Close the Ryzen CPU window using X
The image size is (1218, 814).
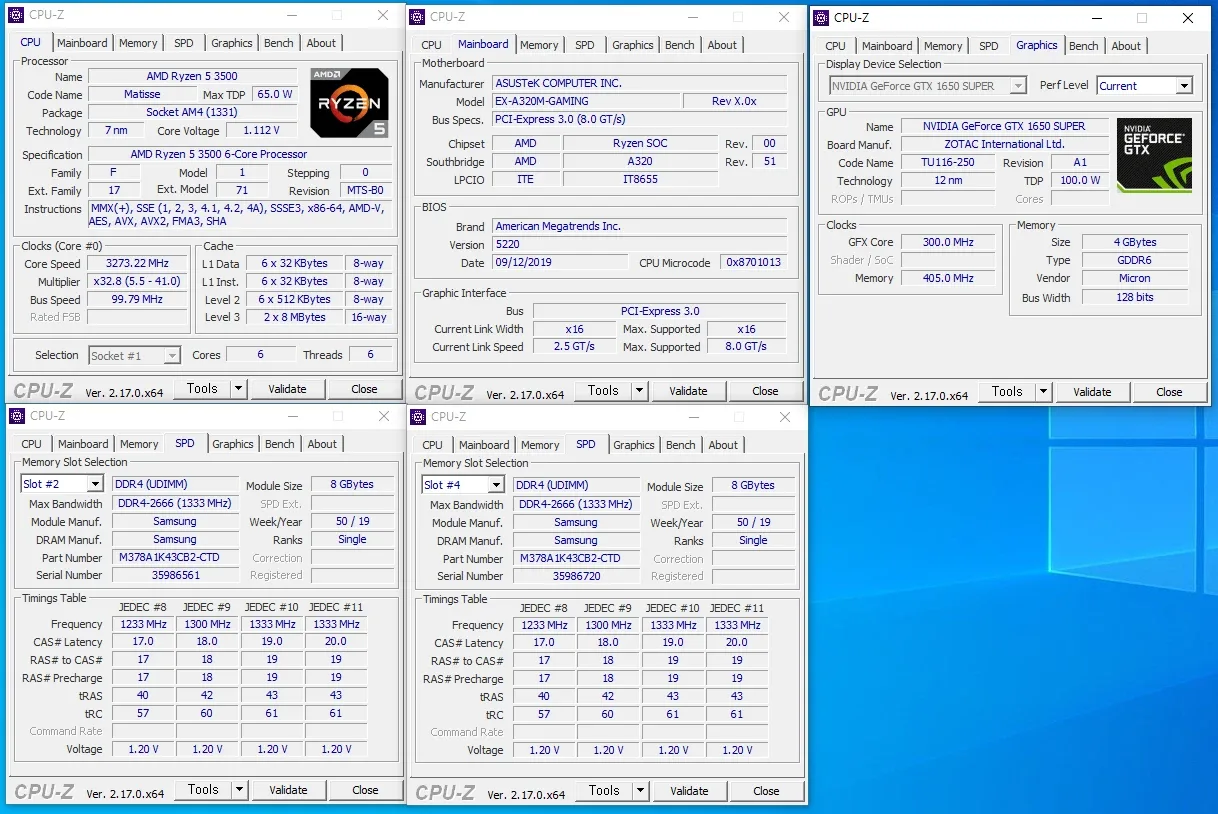pyautogui.click(x=383, y=16)
